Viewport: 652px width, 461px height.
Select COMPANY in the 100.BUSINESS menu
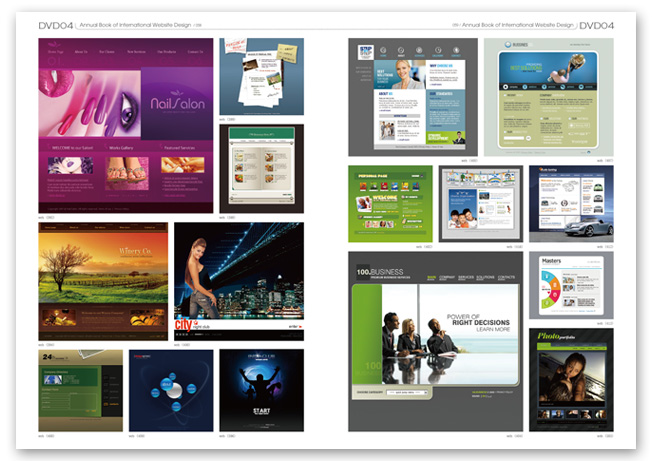(x=447, y=277)
